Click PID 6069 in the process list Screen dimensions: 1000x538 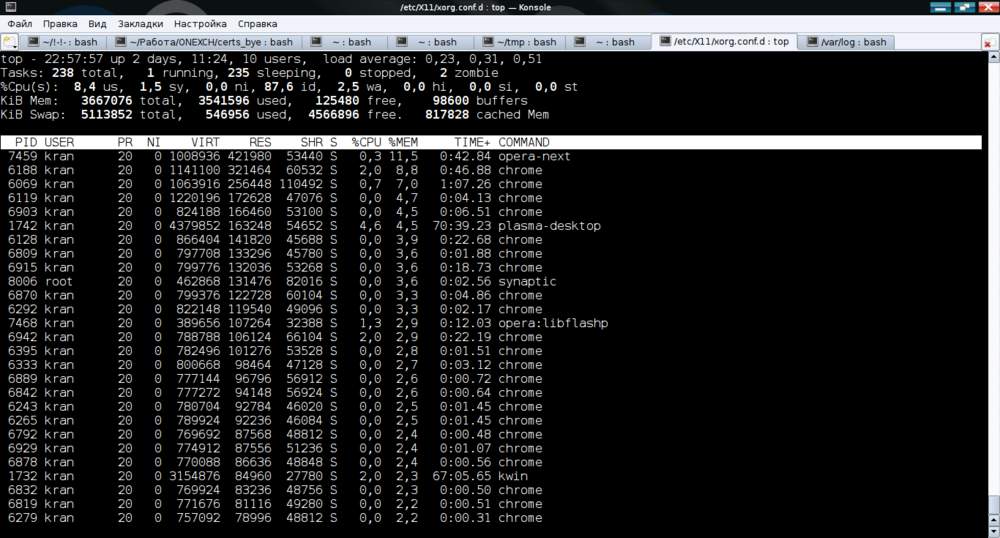pyautogui.click(x=23, y=184)
